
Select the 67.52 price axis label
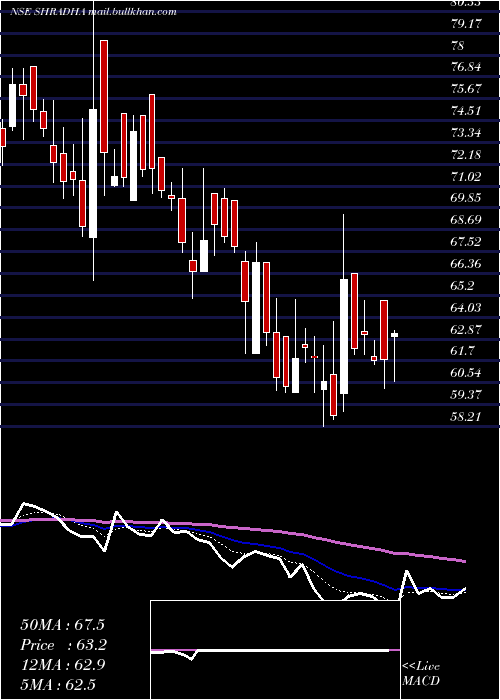click(466, 242)
